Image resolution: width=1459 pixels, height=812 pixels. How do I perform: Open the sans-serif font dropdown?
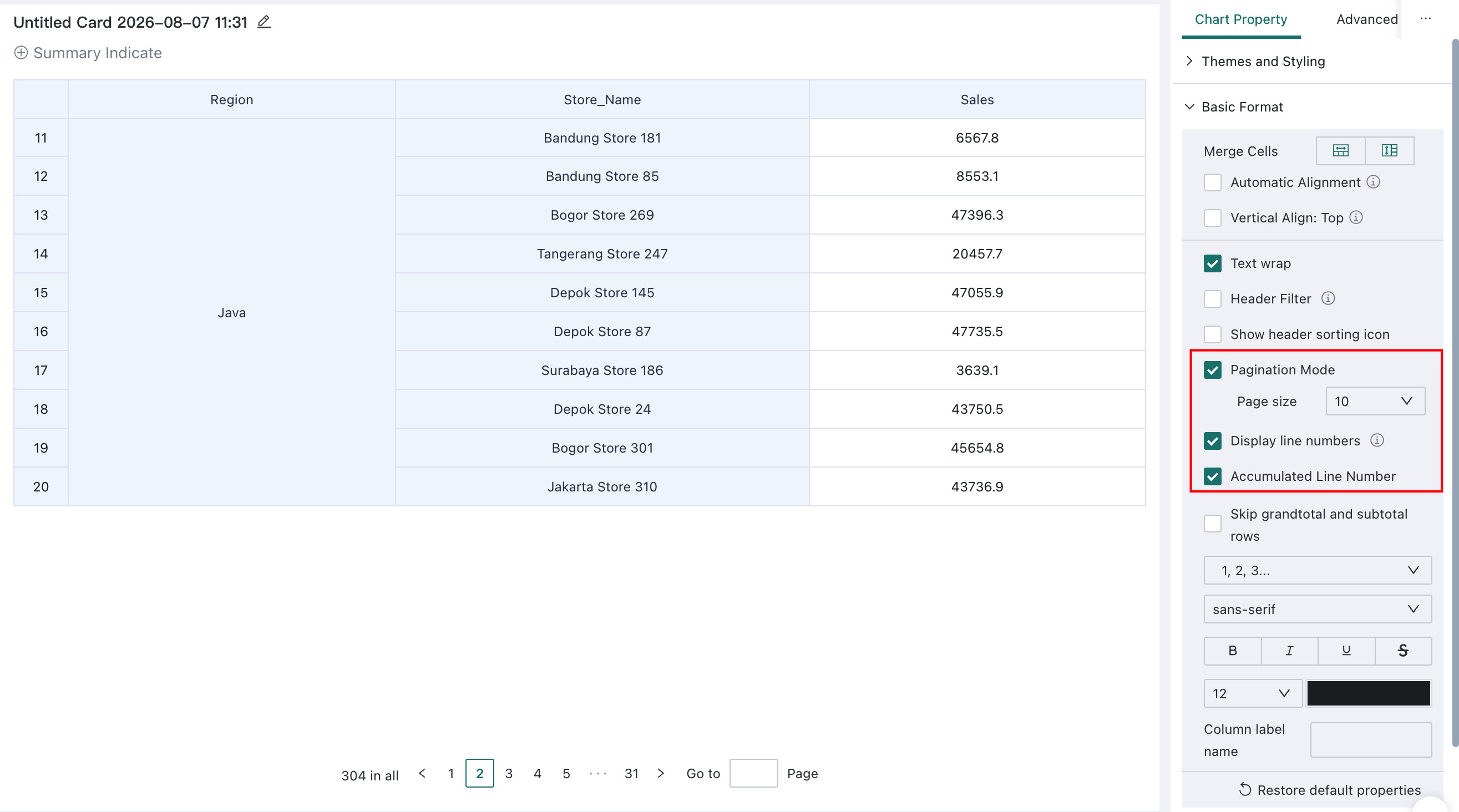coord(1318,610)
